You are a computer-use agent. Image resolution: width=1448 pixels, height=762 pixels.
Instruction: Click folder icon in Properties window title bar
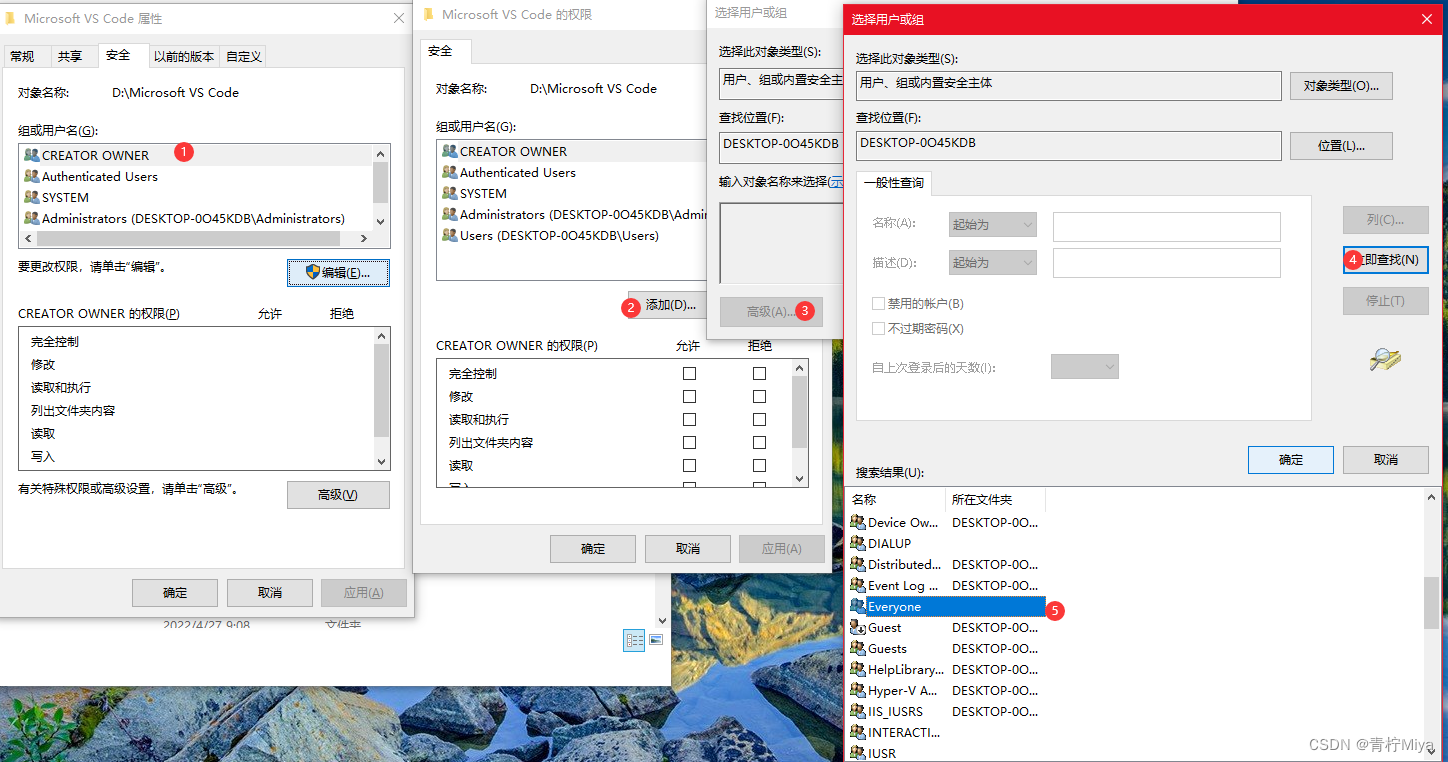coord(10,18)
